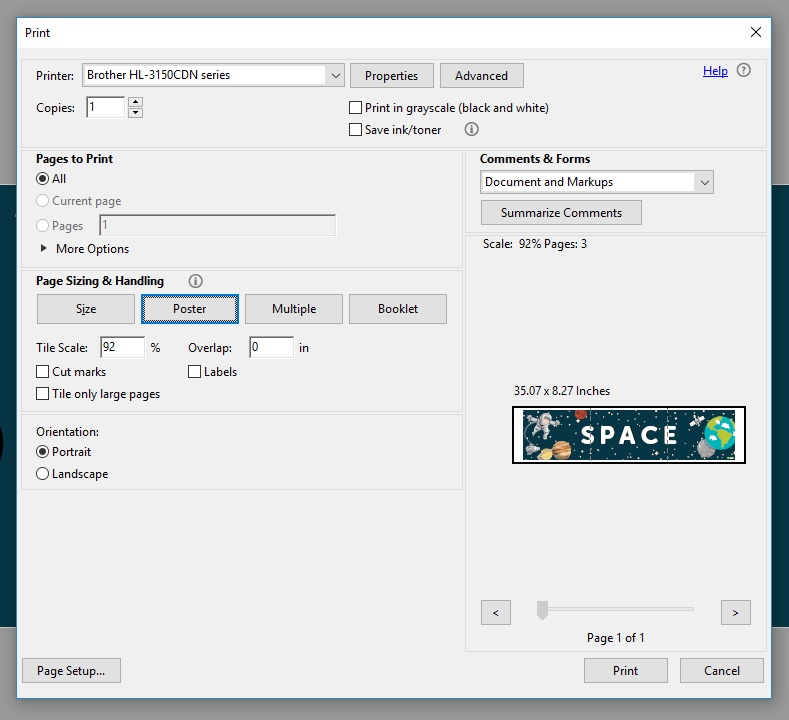789x720 pixels.
Task: Enable the Labels checkbox
Action: click(194, 372)
